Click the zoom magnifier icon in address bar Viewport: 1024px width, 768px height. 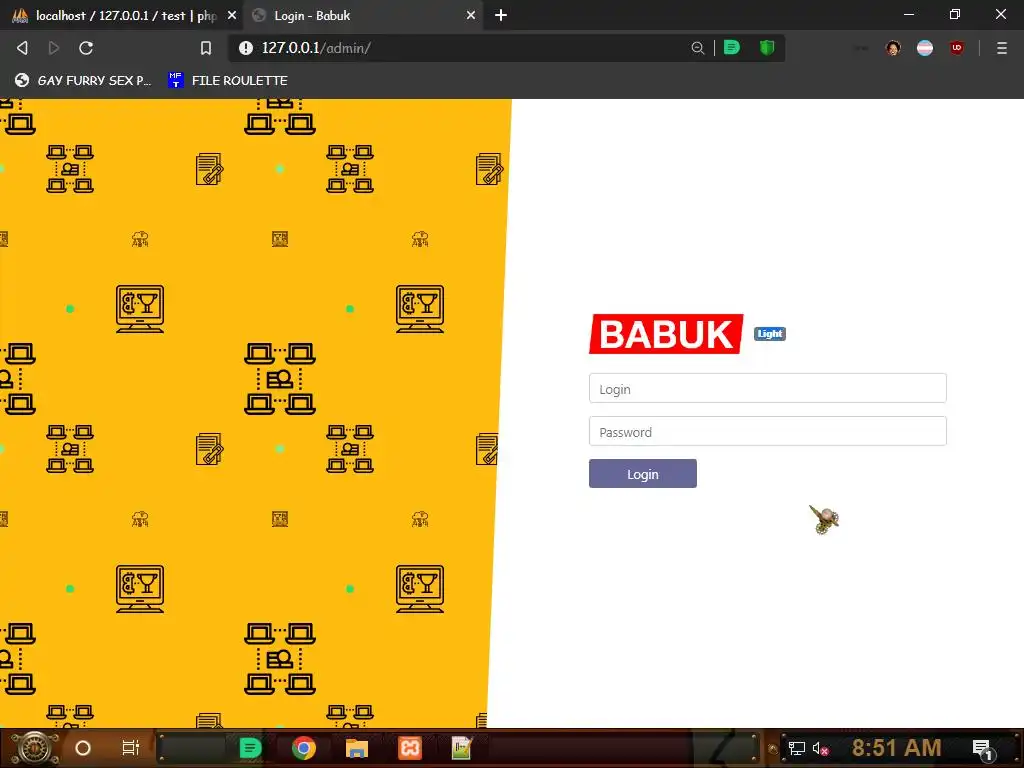(697, 48)
